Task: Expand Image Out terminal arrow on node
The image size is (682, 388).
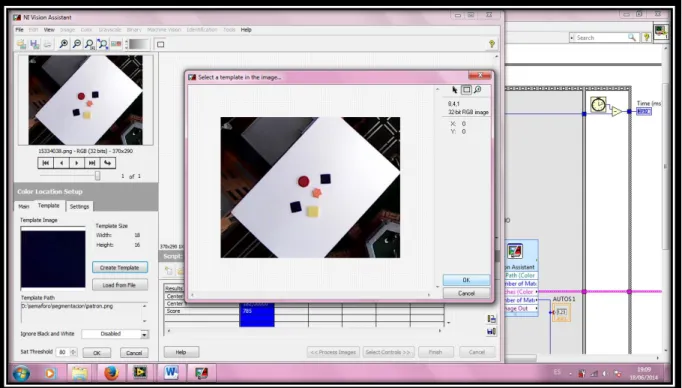Action: click(537, 308)
